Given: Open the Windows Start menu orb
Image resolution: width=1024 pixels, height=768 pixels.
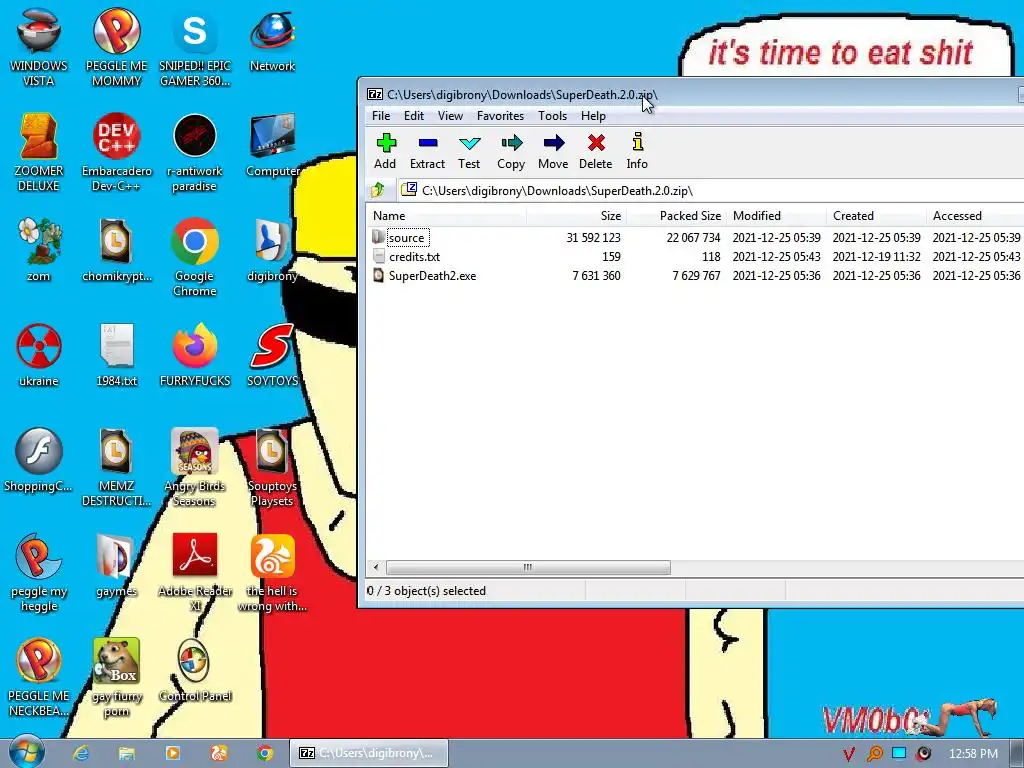Looking at the screenshot, I should (26, 752).
